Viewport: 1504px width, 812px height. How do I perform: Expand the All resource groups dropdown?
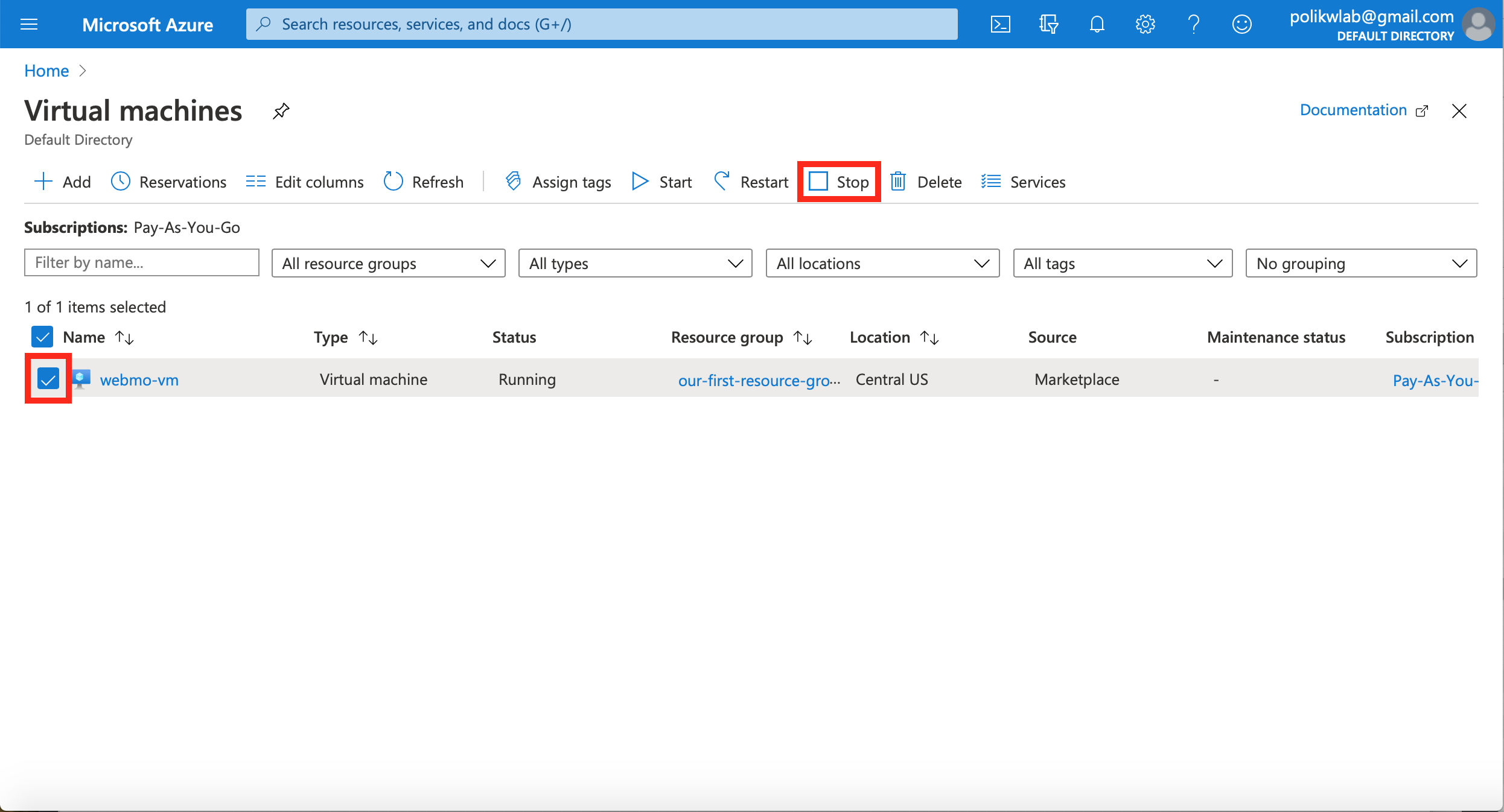click(388, 263)
